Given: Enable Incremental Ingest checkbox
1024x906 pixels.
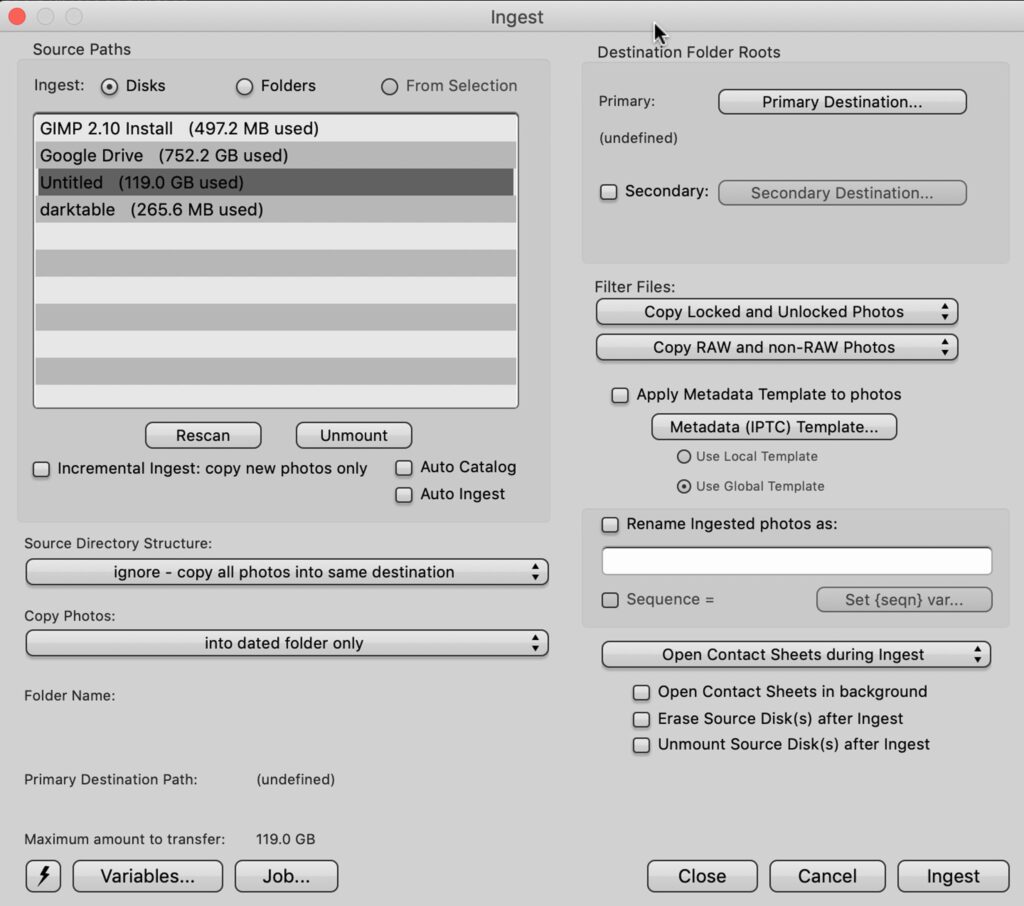Looking at the screenshot, I should (41, 469).
